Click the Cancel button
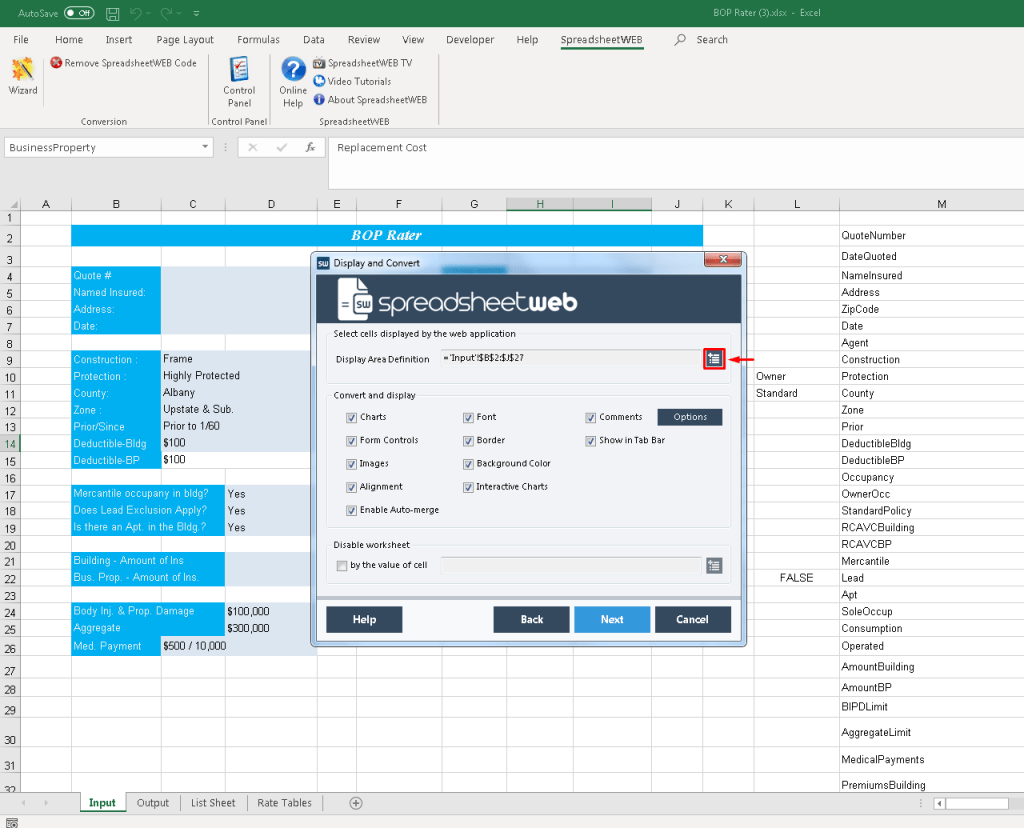Screen dimensions: 1024x828 point(692,620)
